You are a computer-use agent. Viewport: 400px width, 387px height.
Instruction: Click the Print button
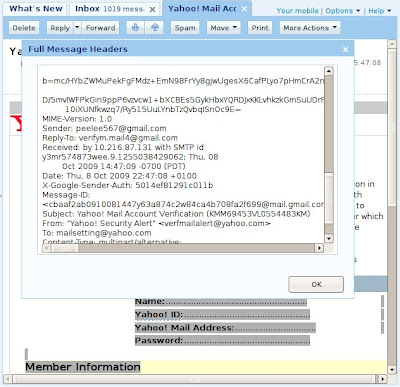(260, 28)
